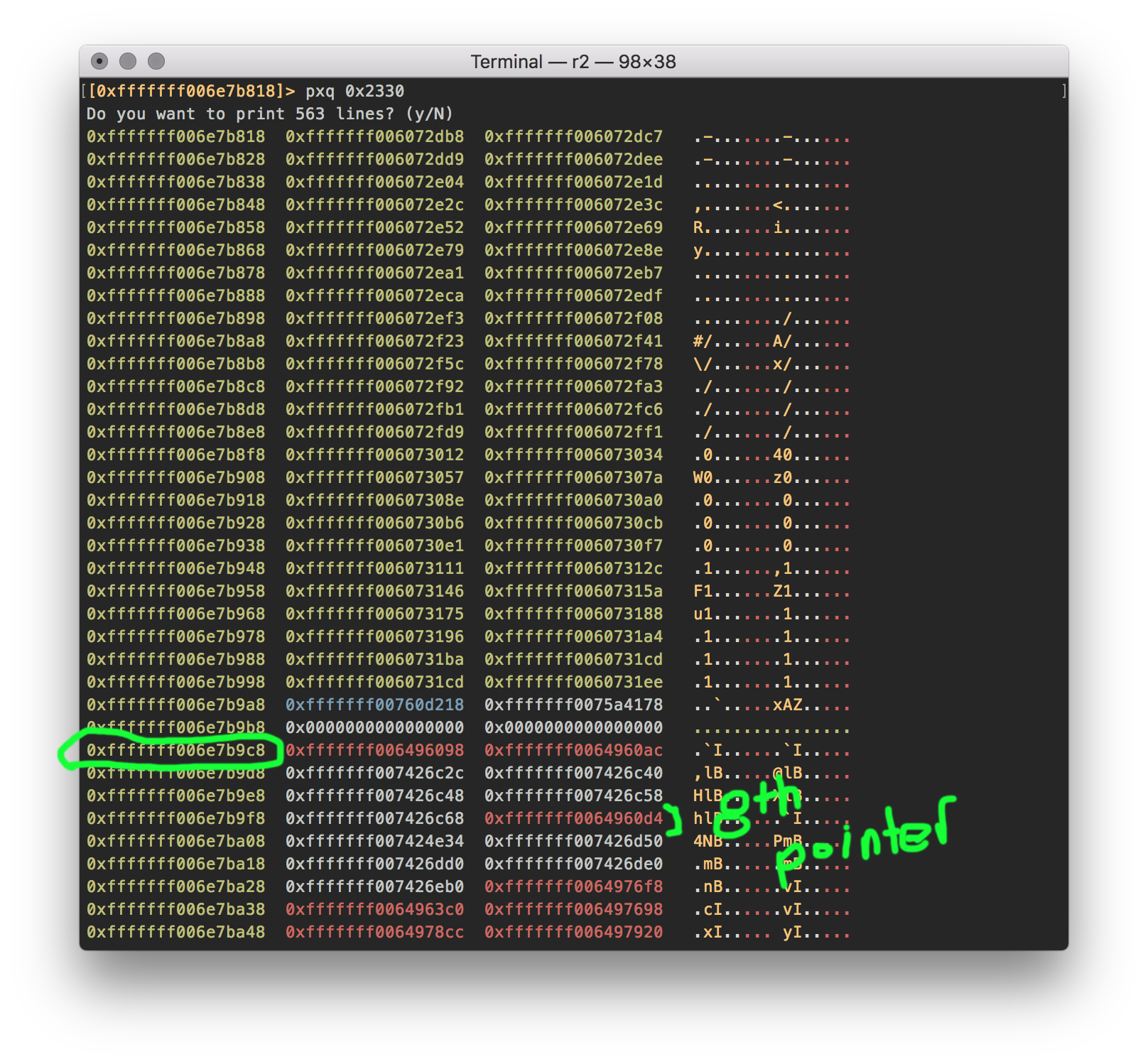Click the ASCII column text 'W0......z0'
The height and width of the screenshot is (1064, 1148).
(x=771, y=478)
